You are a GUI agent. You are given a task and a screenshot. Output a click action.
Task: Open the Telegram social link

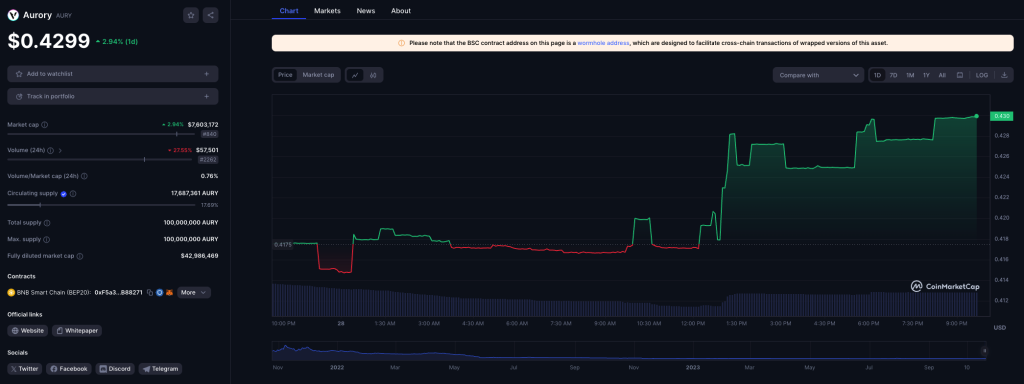[160, 368]
